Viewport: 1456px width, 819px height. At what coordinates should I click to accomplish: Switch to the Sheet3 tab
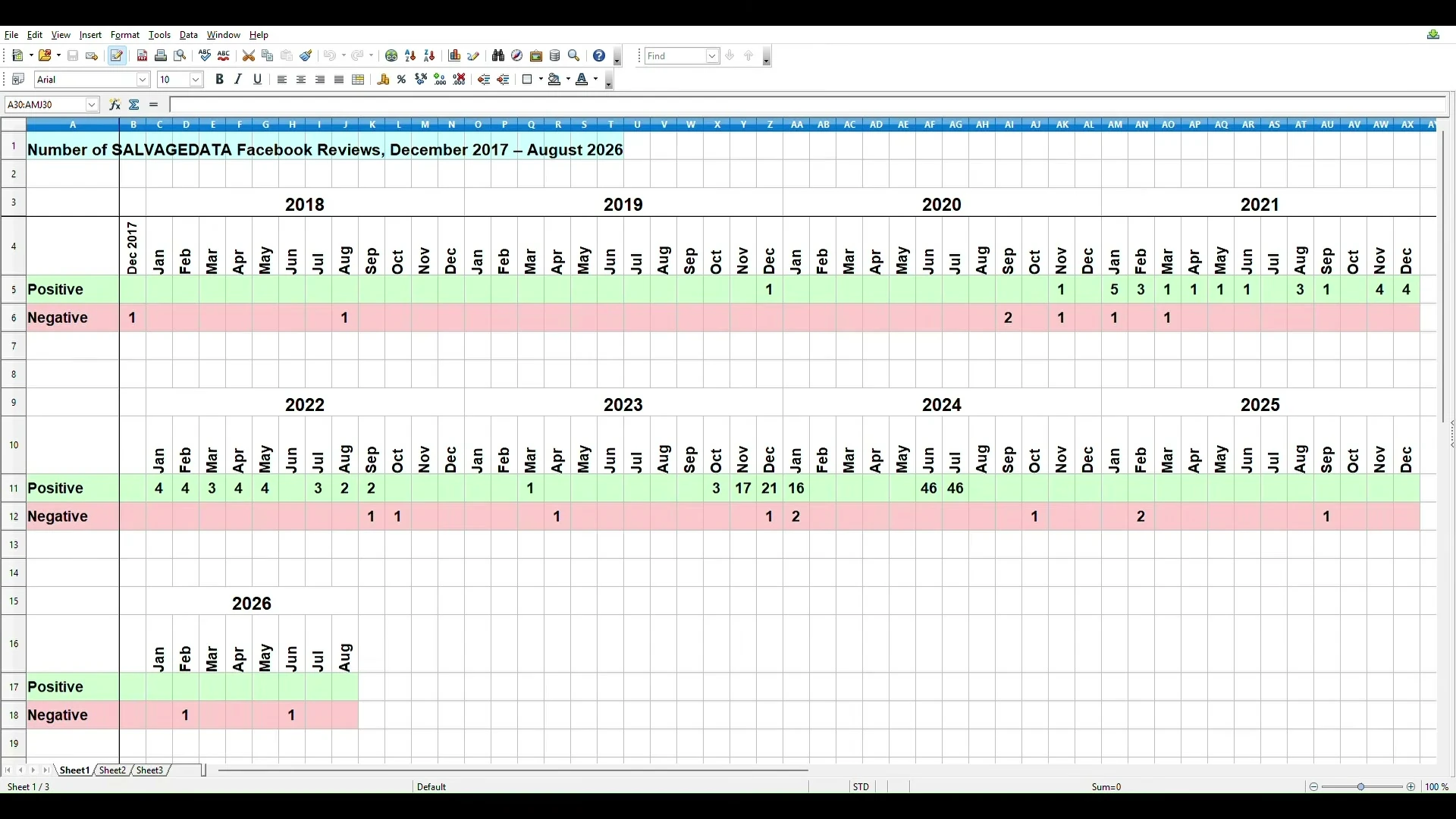tap(149, 770)
